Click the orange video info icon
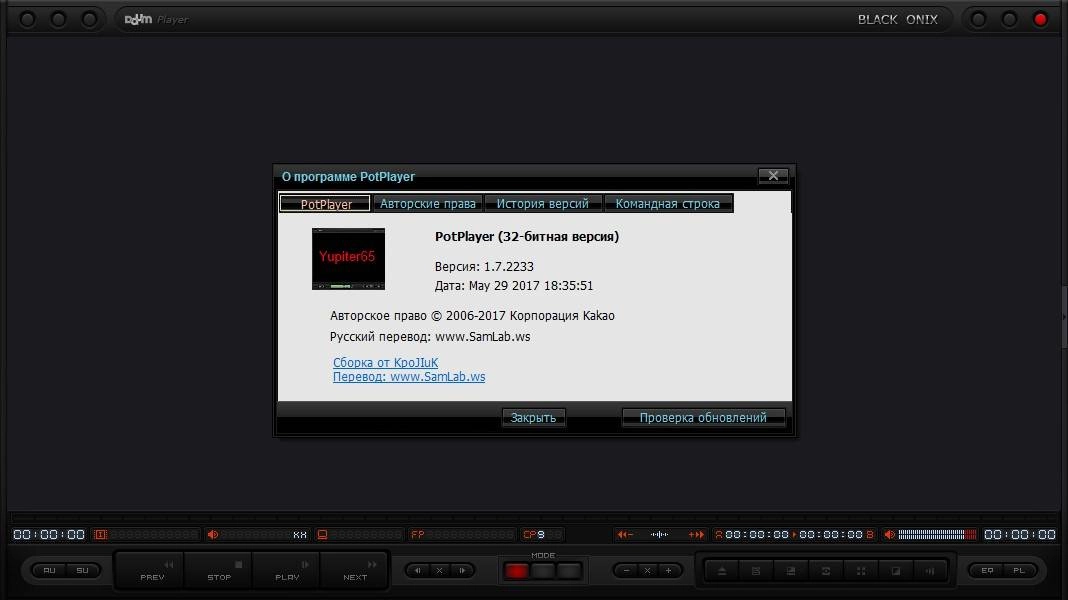 click(x=100, y=535)
